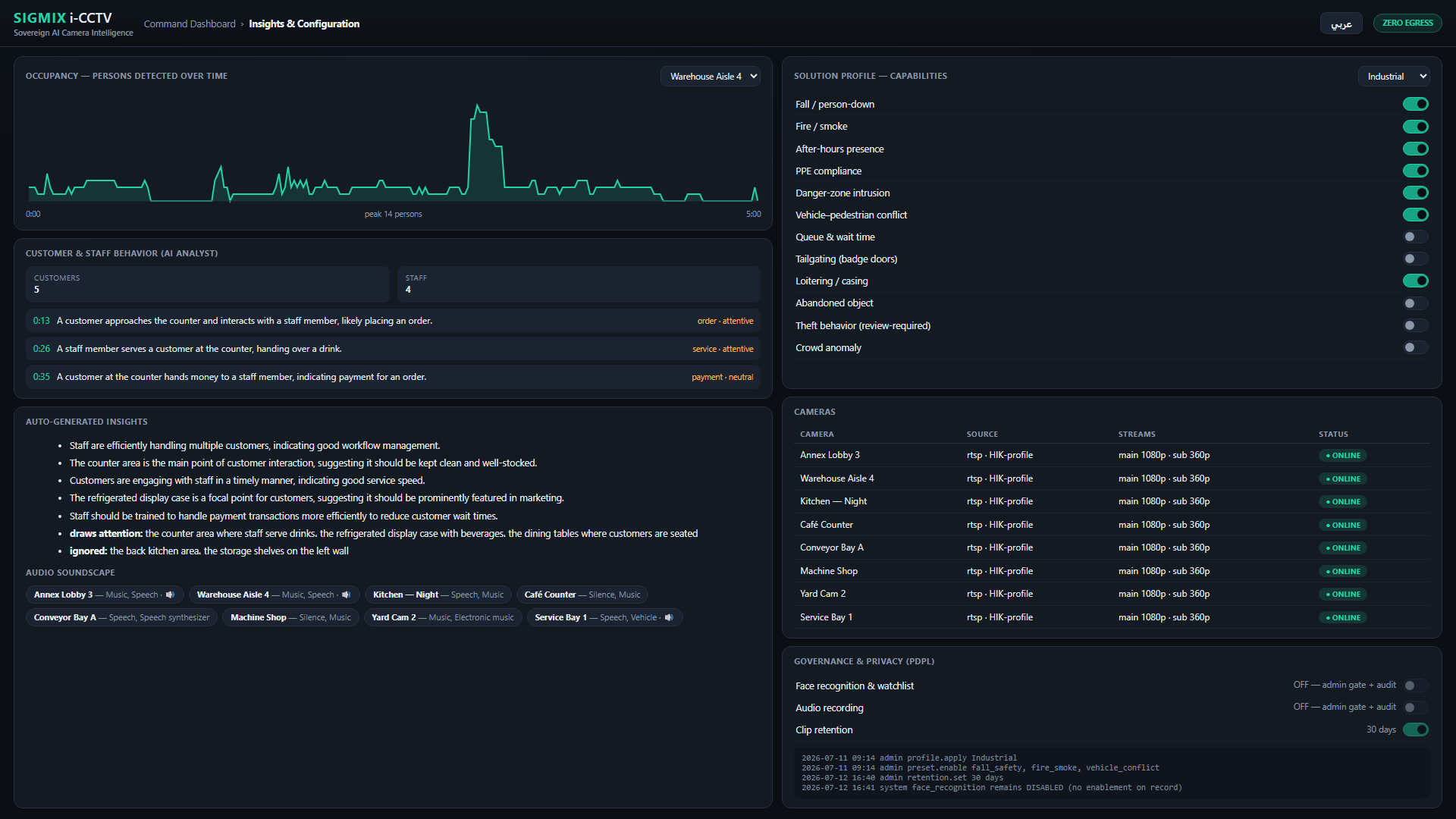This screenshot has height=819, width=1456.
Task: Open the Warehouse Aisle 4 camera dropdown
Action: pyautogui.click(x=711, y=77)
